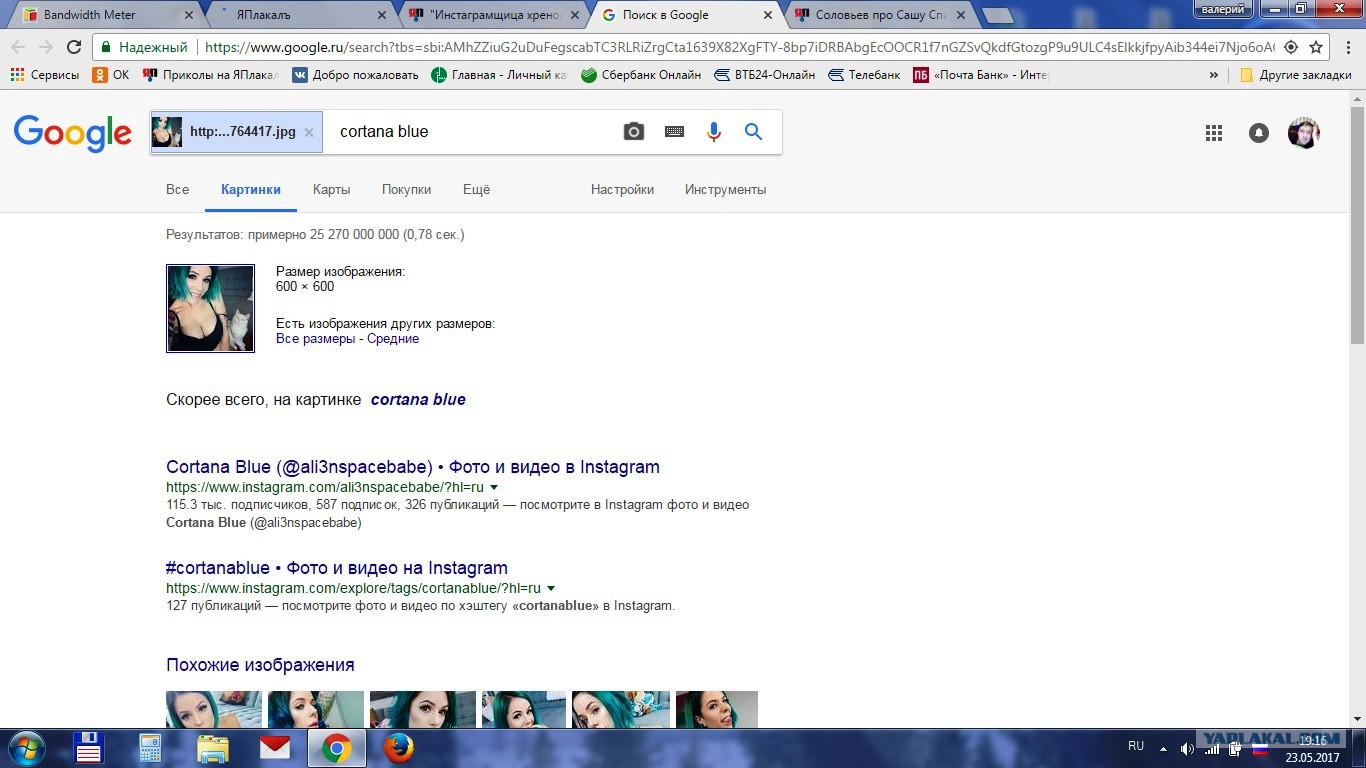
Task: Open the Сбербанк Онлайн bookmark
Action: pyautogui.click(x=641, y=75)
